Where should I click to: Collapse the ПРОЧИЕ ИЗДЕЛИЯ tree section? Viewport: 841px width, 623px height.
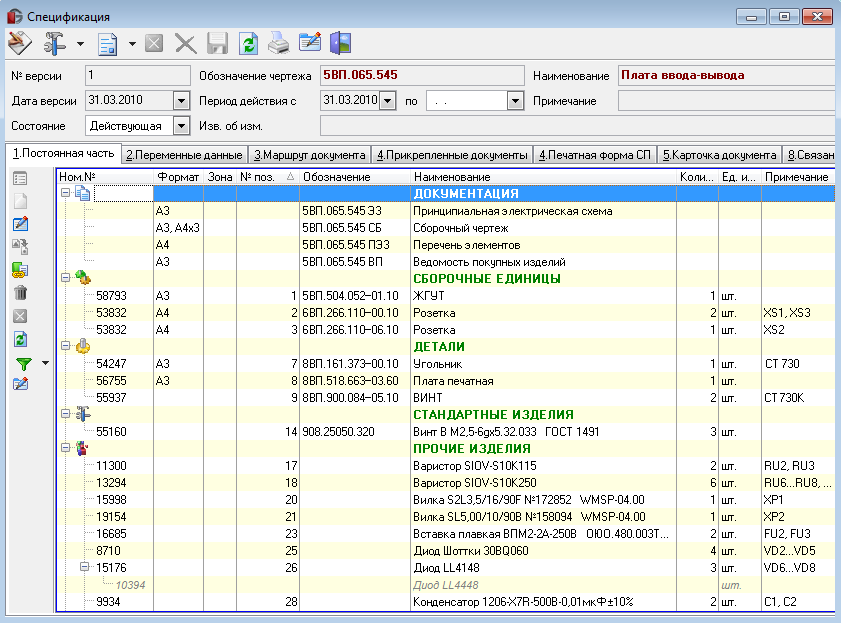(x=65, y=448)
